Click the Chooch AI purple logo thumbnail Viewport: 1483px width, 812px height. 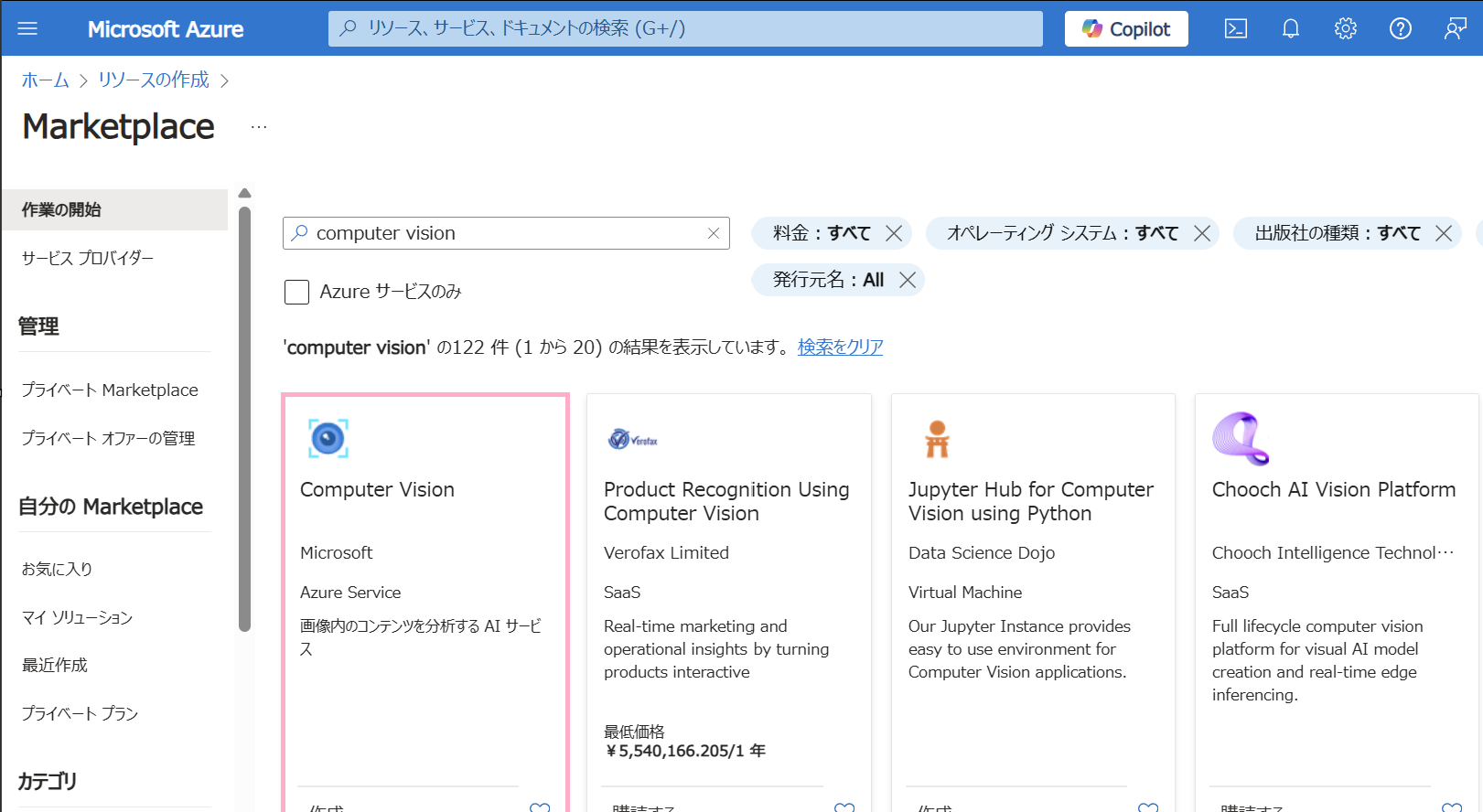tap(1241, 439)
